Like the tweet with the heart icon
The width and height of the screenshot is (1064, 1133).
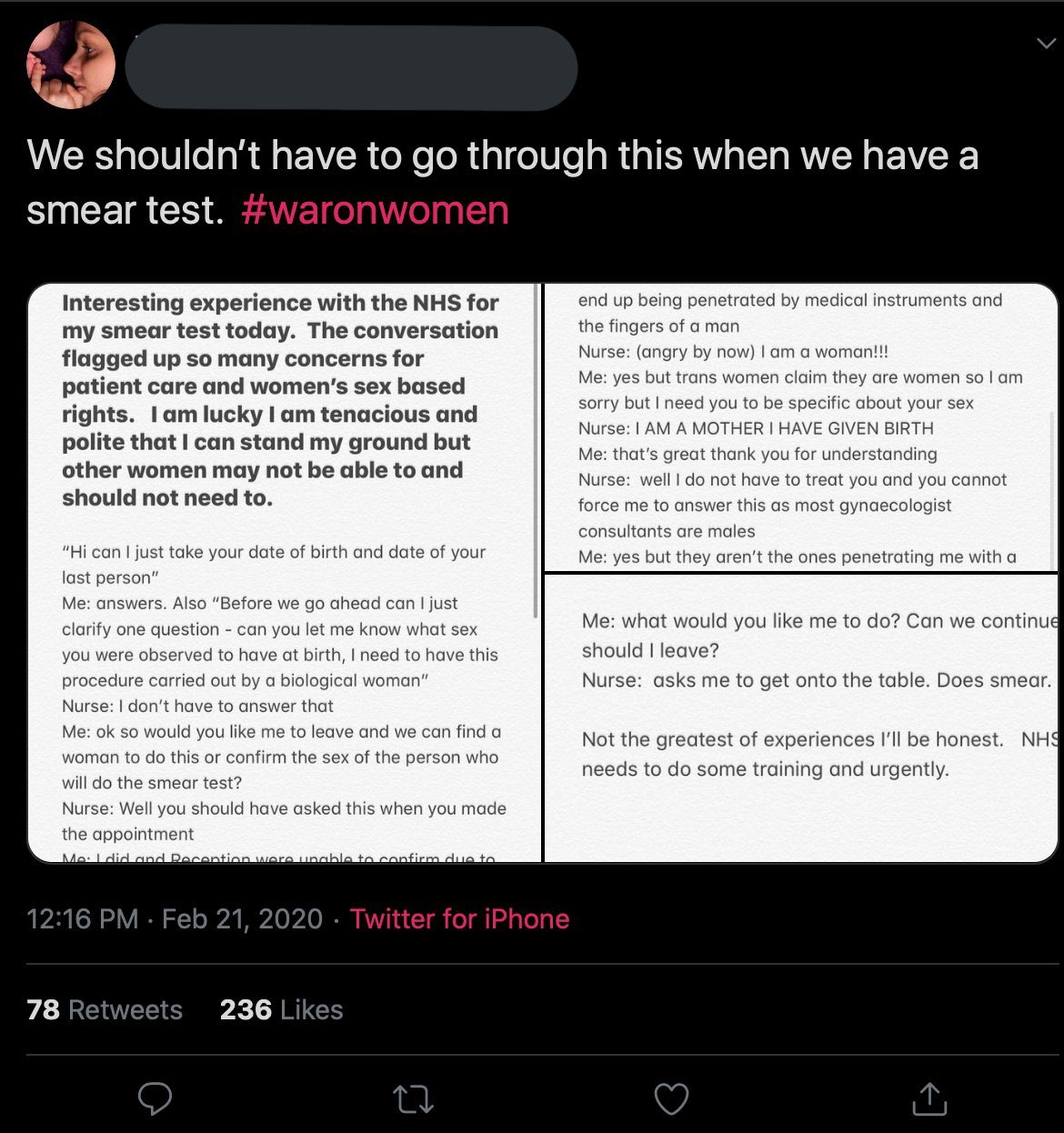coord(671,1098)
